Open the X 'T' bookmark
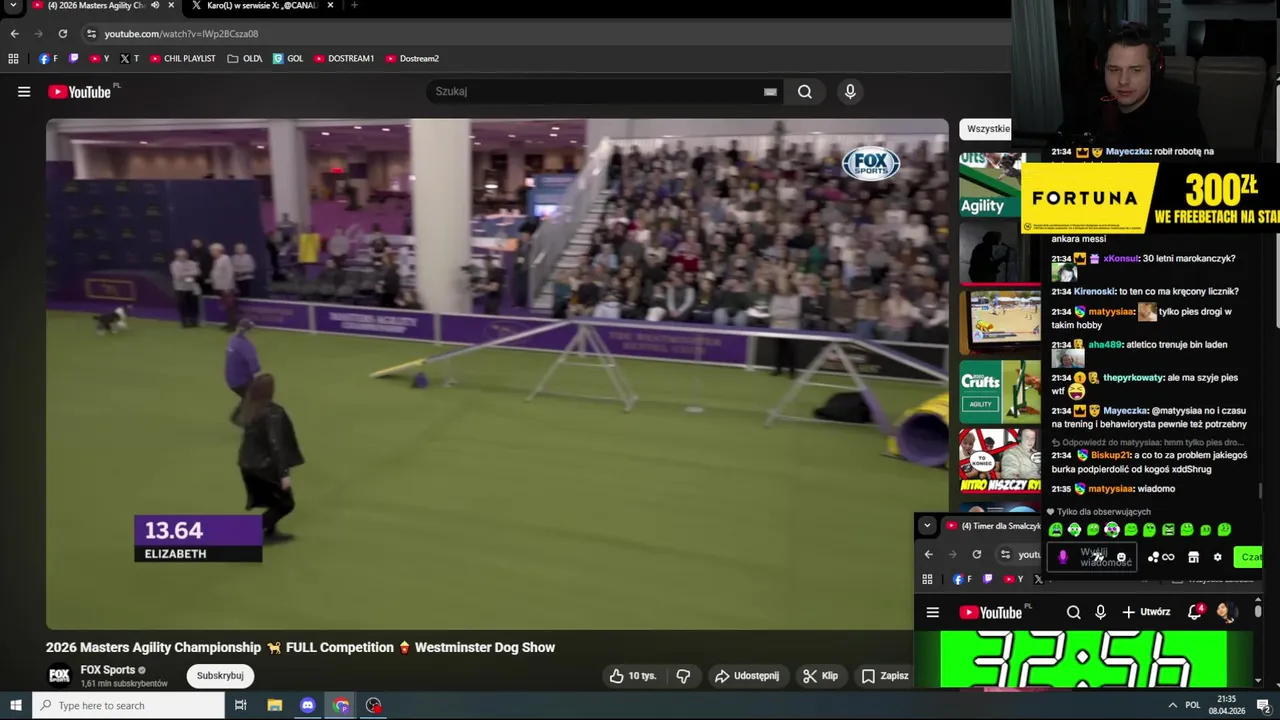 pos(130,59)
